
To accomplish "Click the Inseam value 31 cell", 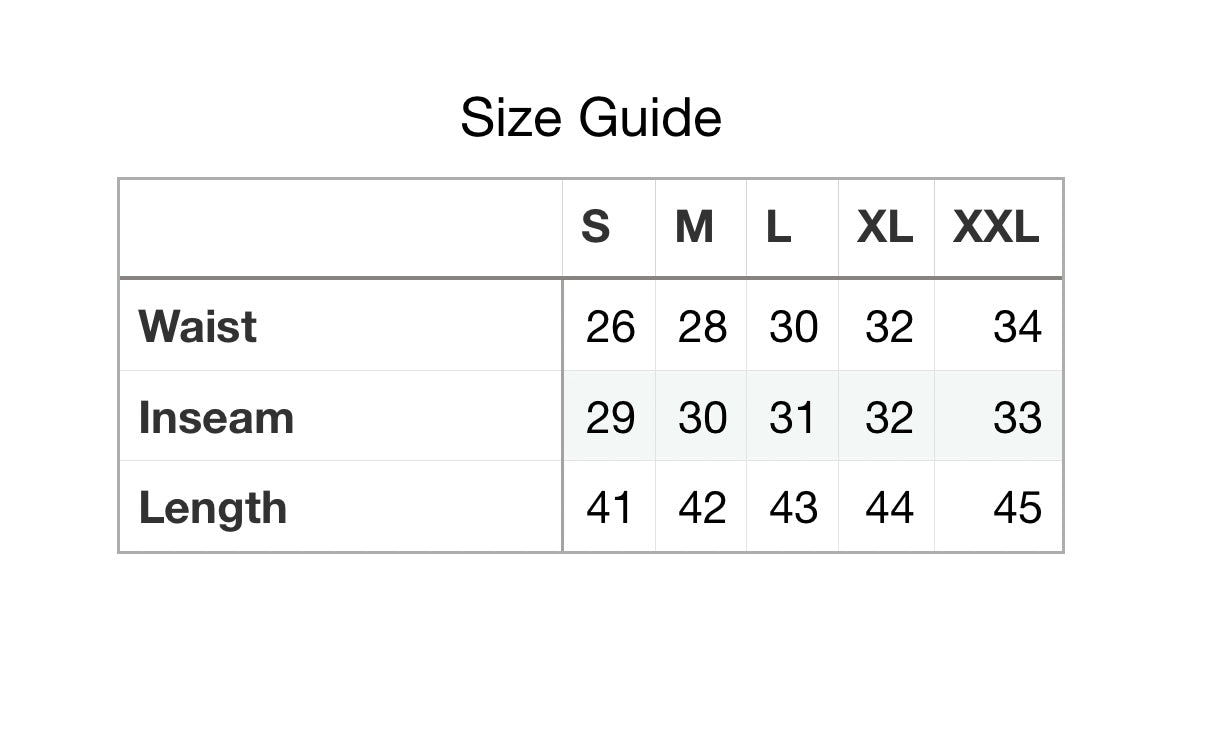I will 793,417.
